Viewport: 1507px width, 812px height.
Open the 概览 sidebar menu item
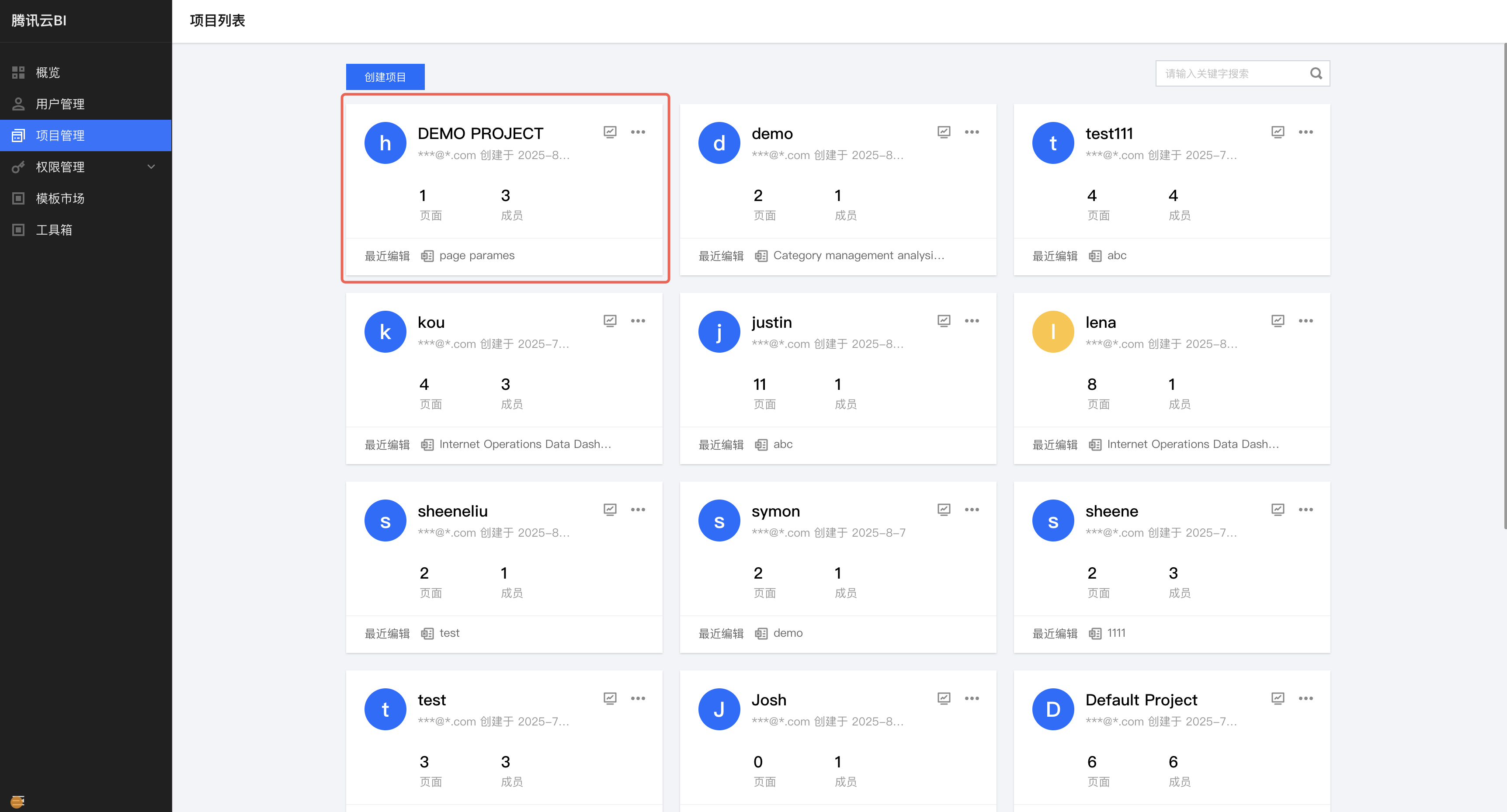(x=48, y=73)
